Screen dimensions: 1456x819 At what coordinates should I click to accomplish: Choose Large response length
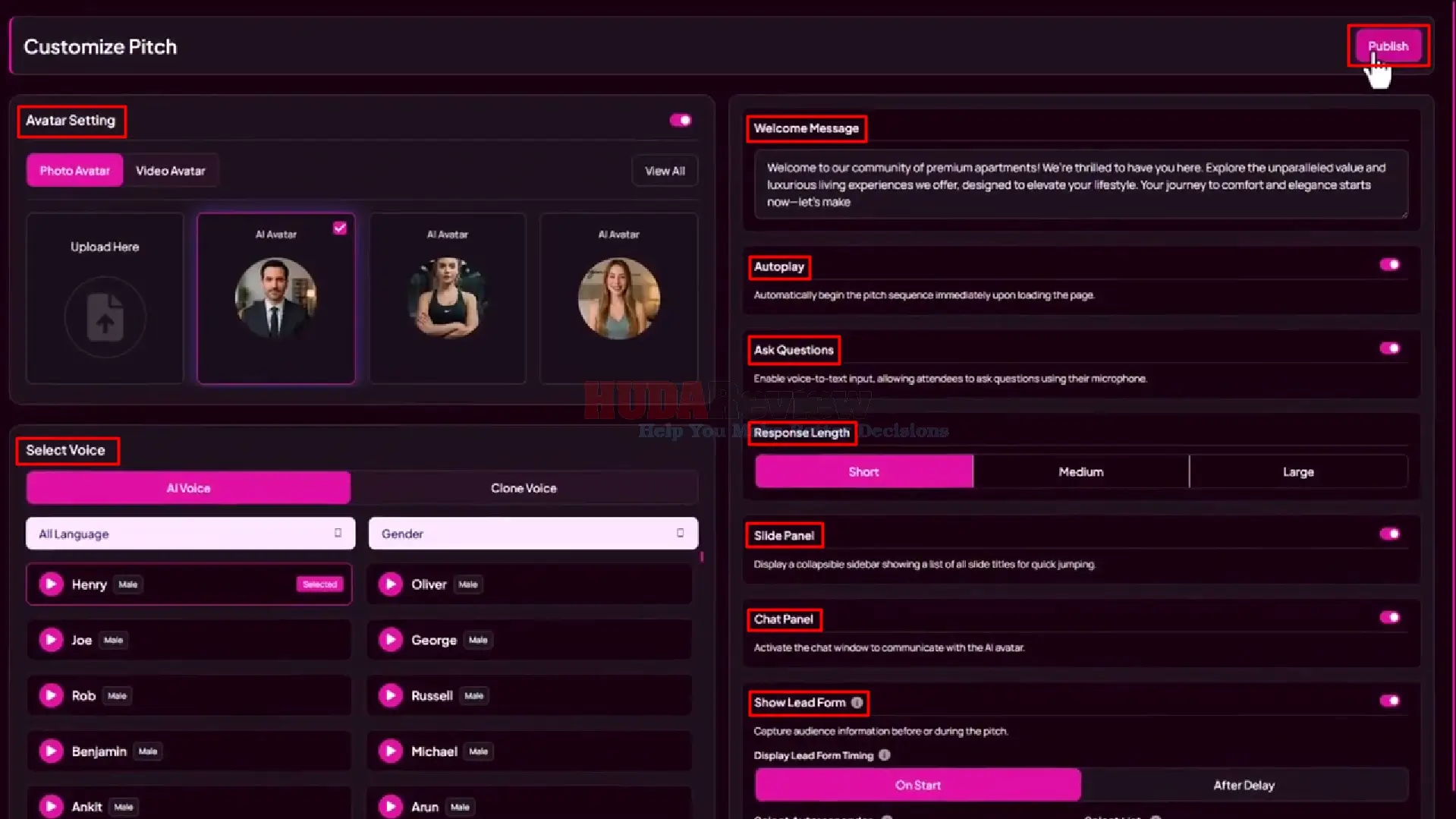tap(1298, 471)
